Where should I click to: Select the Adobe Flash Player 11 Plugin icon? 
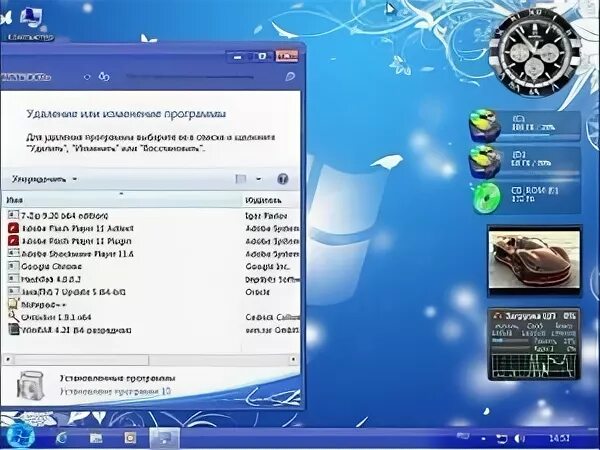[13, 241]
